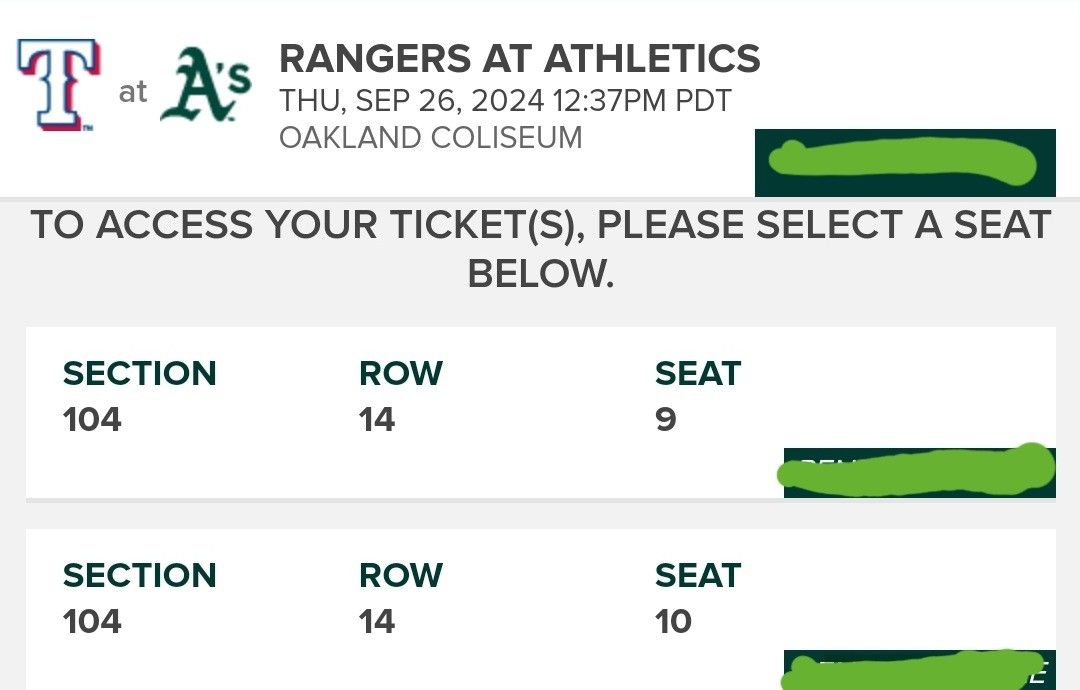Select the ticket card for seat 9

point(541,412)
